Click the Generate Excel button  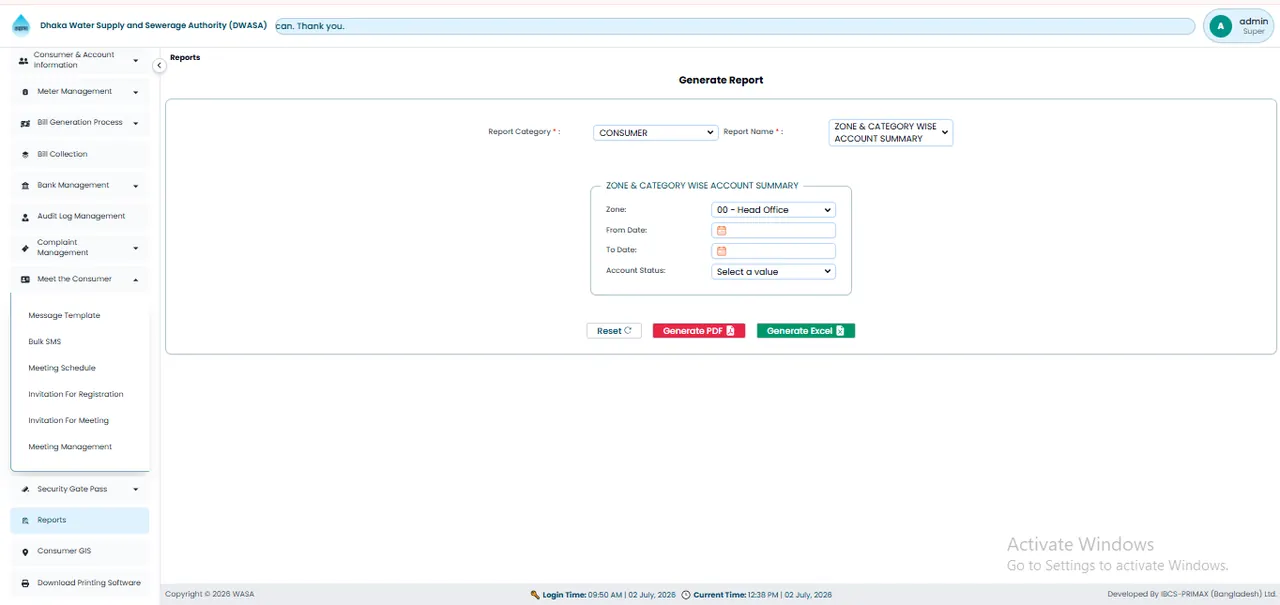pyautogui.click(x=806, y=331)
